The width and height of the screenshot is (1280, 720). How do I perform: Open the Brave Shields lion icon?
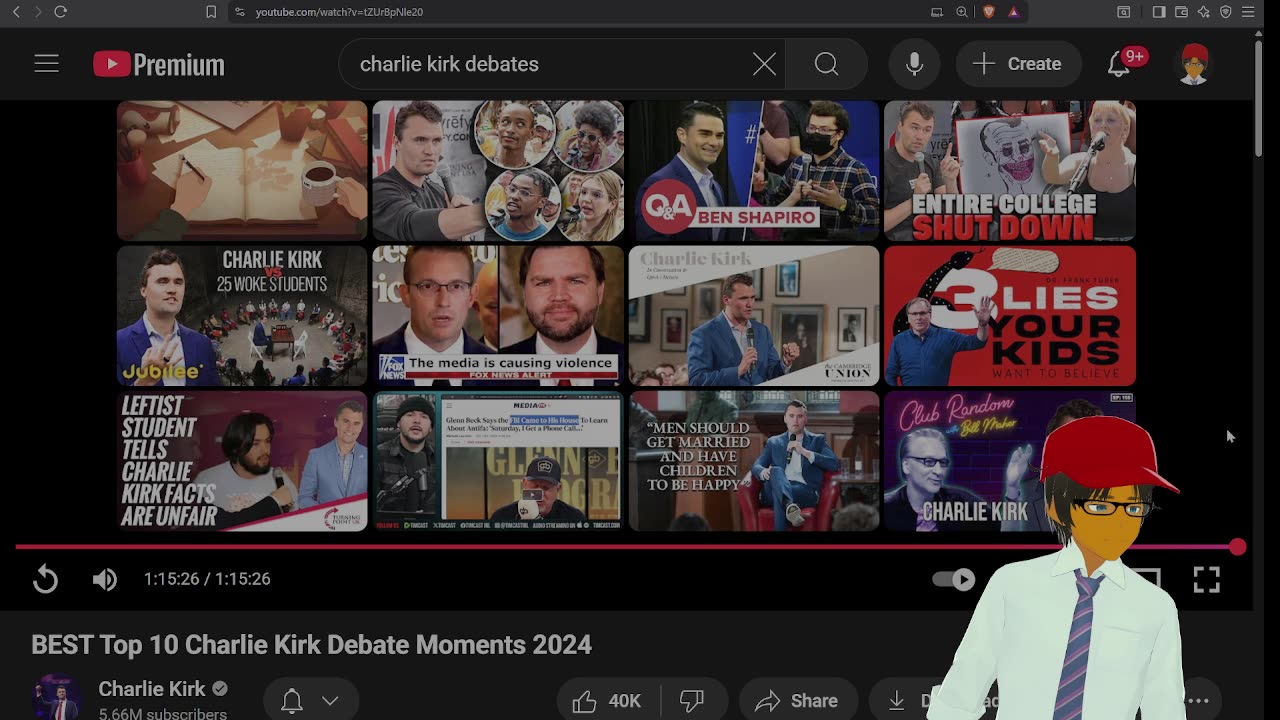tap(989, 12)
